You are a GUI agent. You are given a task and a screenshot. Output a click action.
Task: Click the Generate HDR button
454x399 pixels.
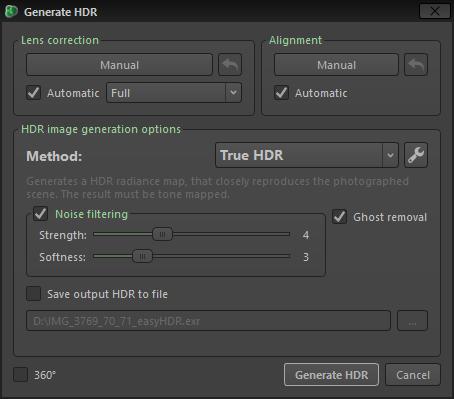coord(331,375)
